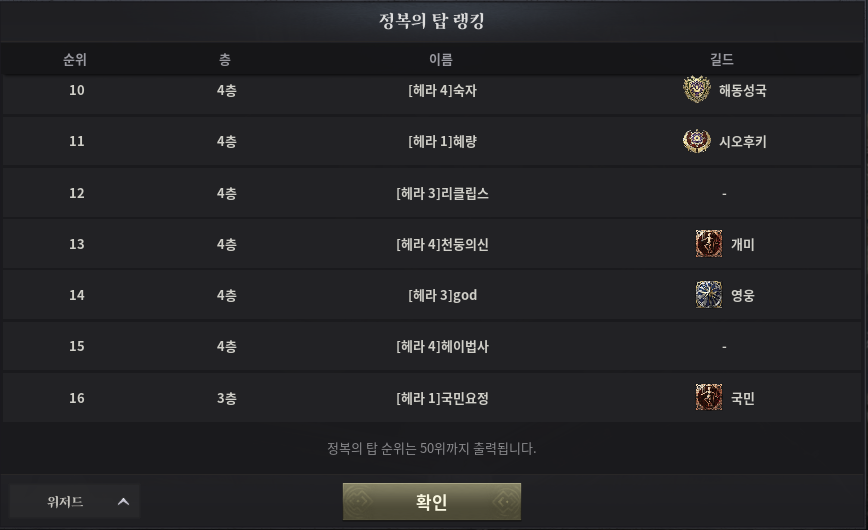
Task: Click the chevron arrow beside 위저드
Action: pos(124,501)
